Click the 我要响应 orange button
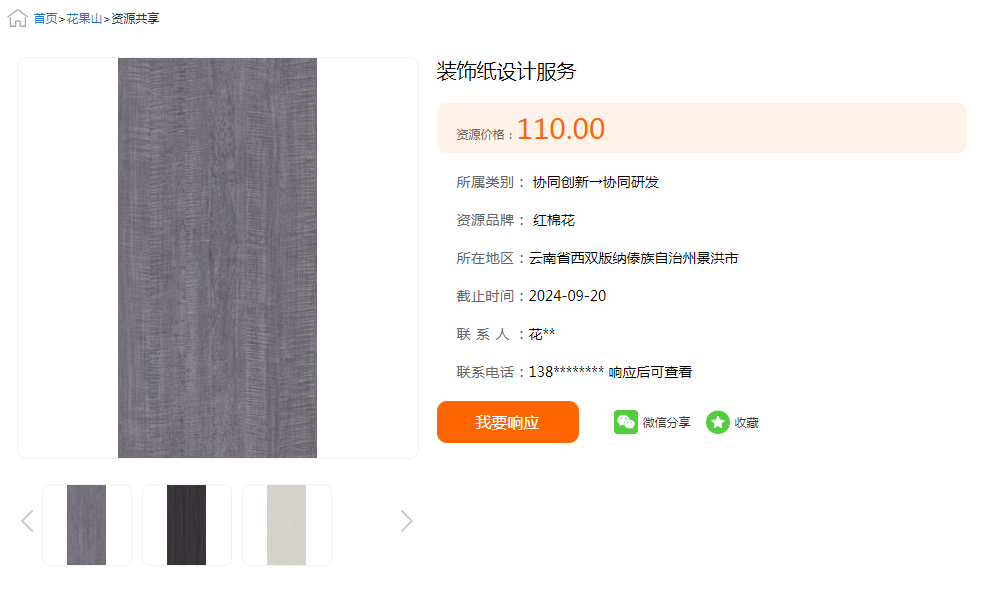This screenshot has height=597, width=981. coord(507,422)
